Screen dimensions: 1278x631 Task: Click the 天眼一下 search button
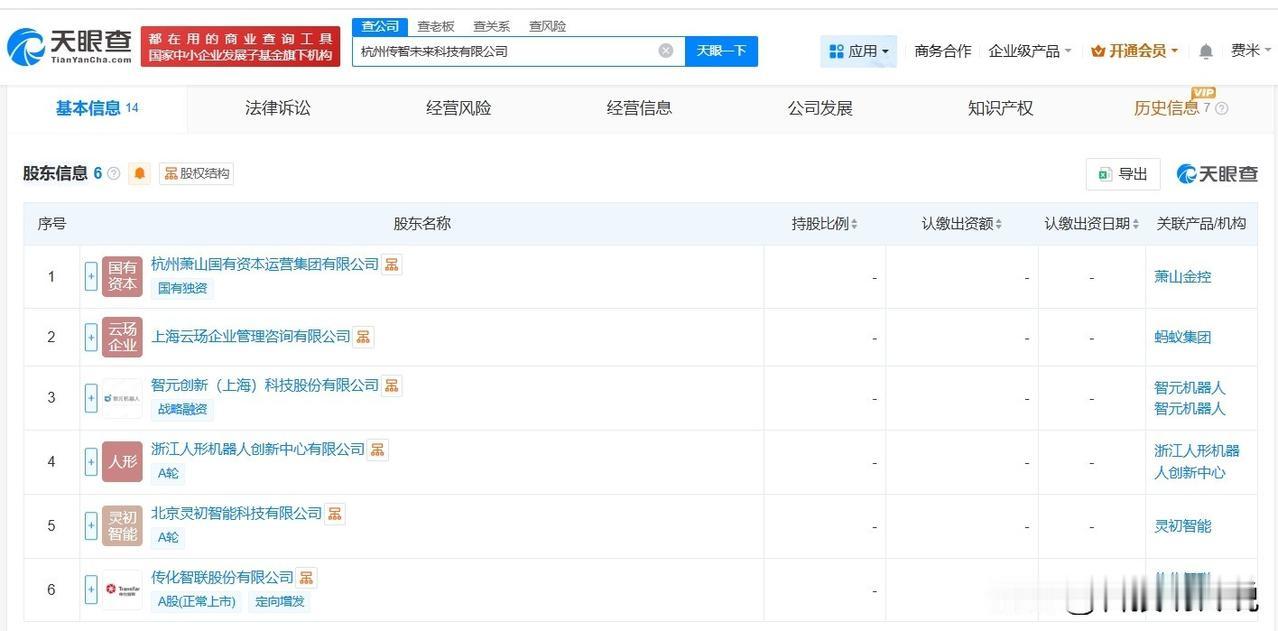point(721,51)
